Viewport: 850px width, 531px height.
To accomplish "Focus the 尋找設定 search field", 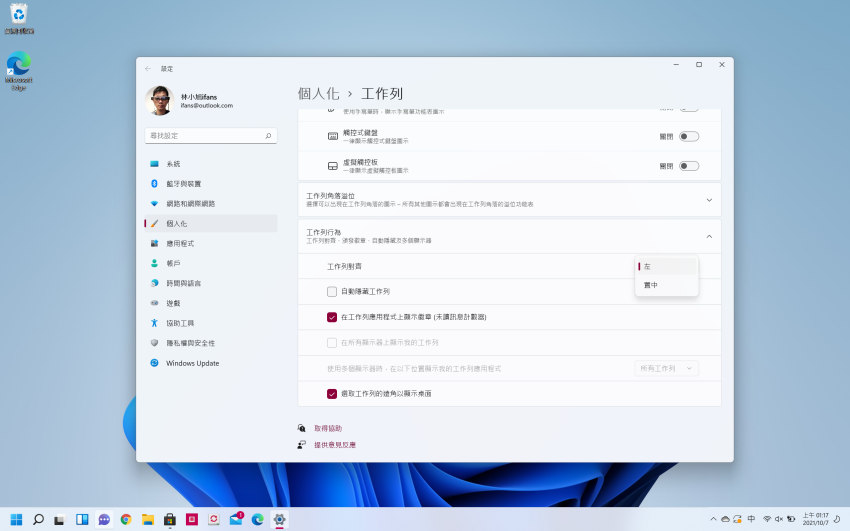I will point(211,135).
